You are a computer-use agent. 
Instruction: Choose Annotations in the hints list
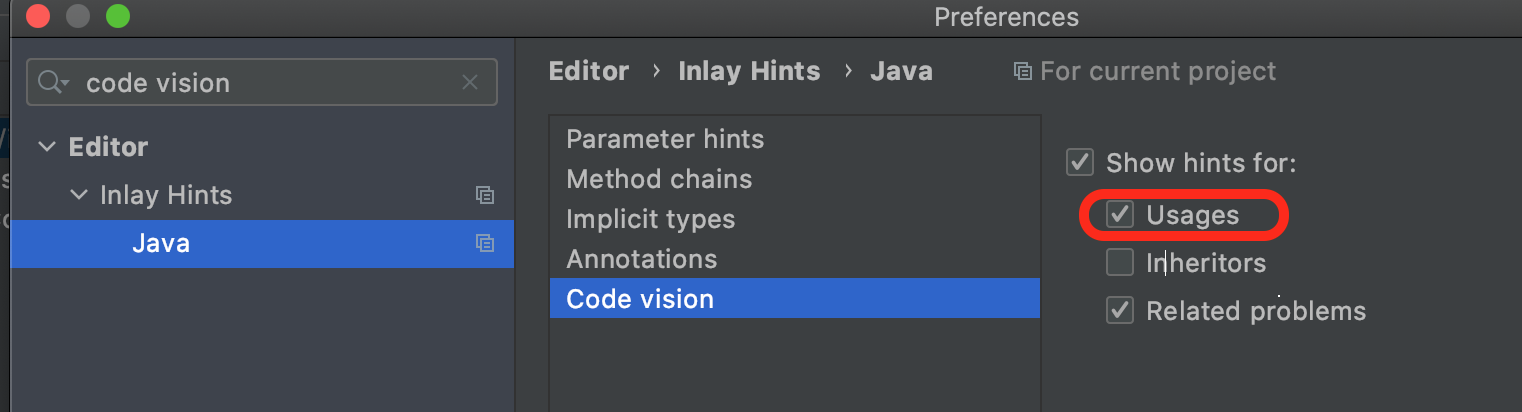point(641,259)
